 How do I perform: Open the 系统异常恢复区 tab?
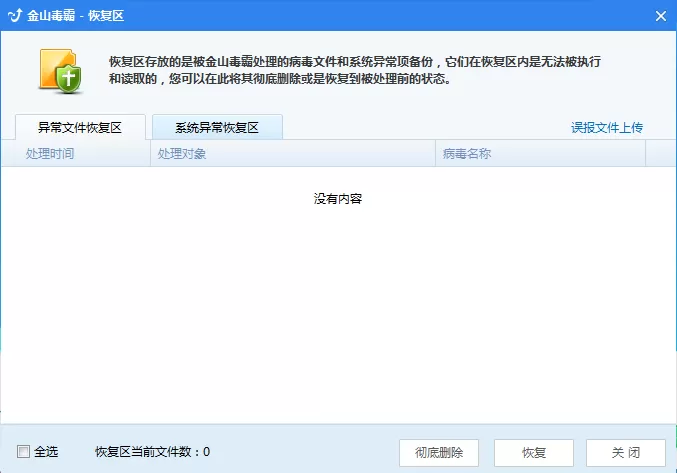coord(217,127)
